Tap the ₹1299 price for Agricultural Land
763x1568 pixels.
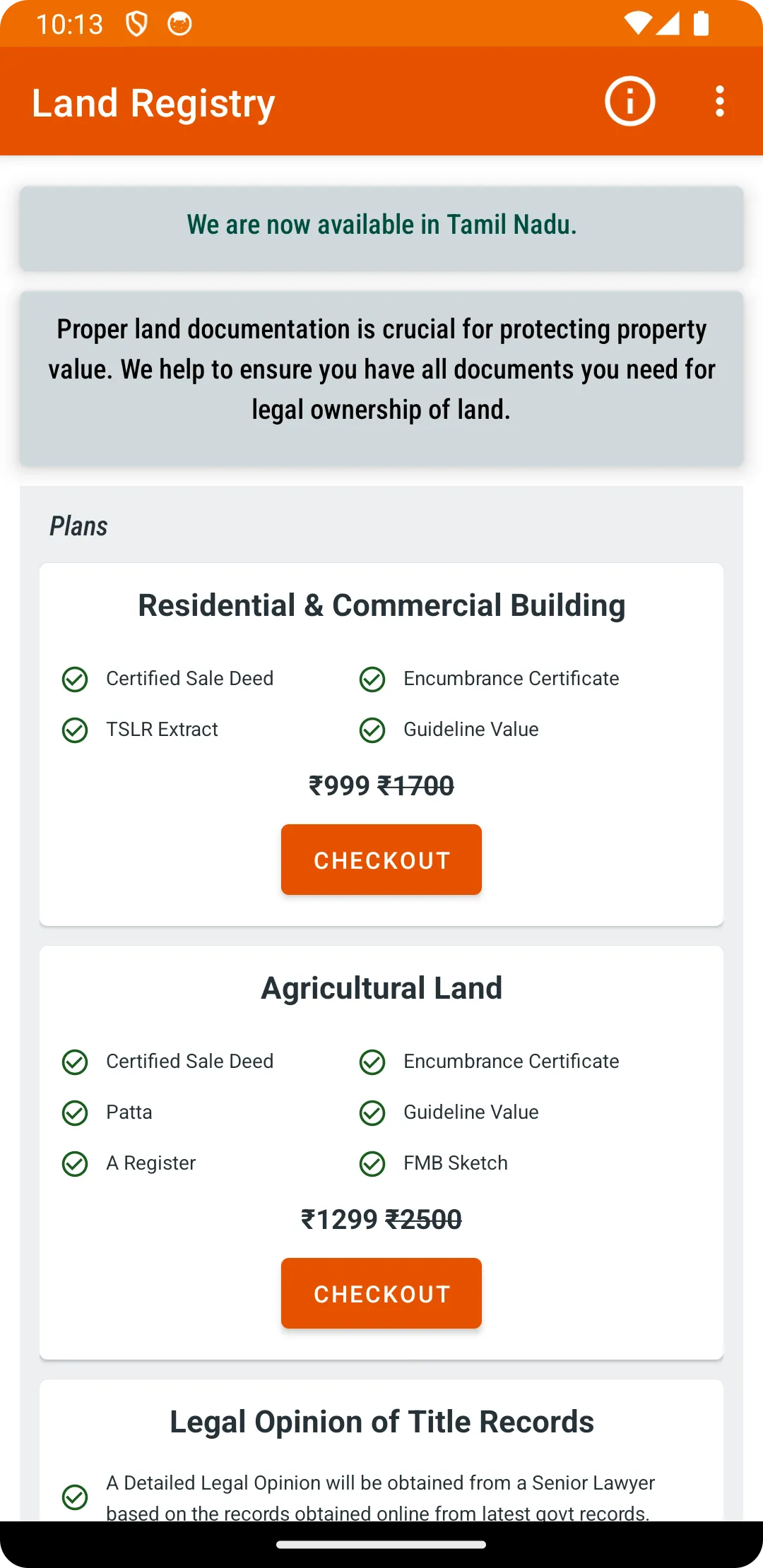coord(339,1219)
